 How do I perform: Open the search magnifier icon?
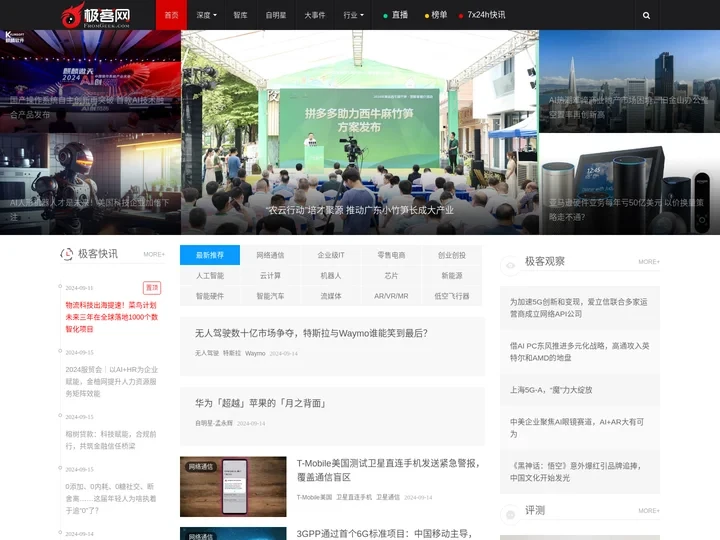point(646,15)
